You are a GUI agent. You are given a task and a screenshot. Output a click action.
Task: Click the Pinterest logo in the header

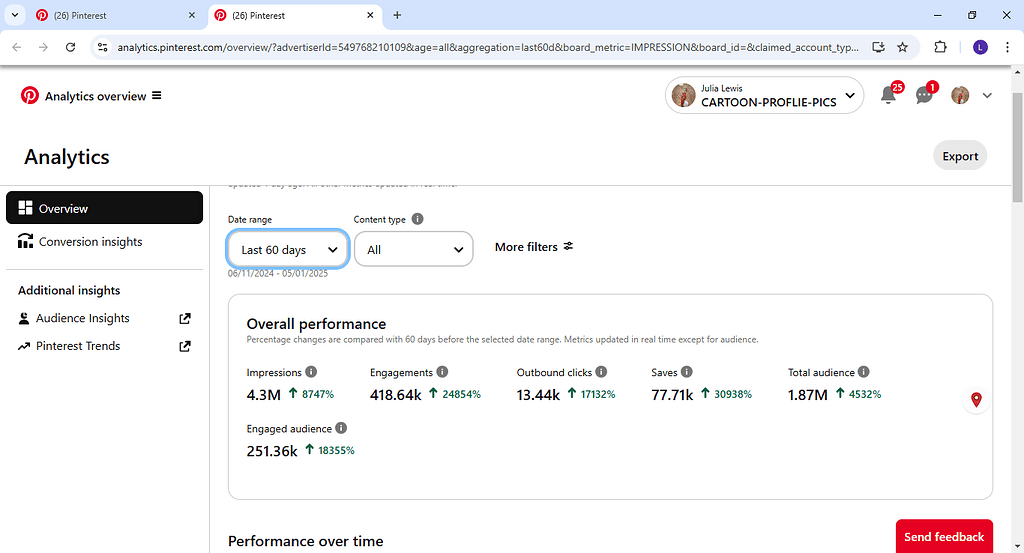tap(29, 95)
